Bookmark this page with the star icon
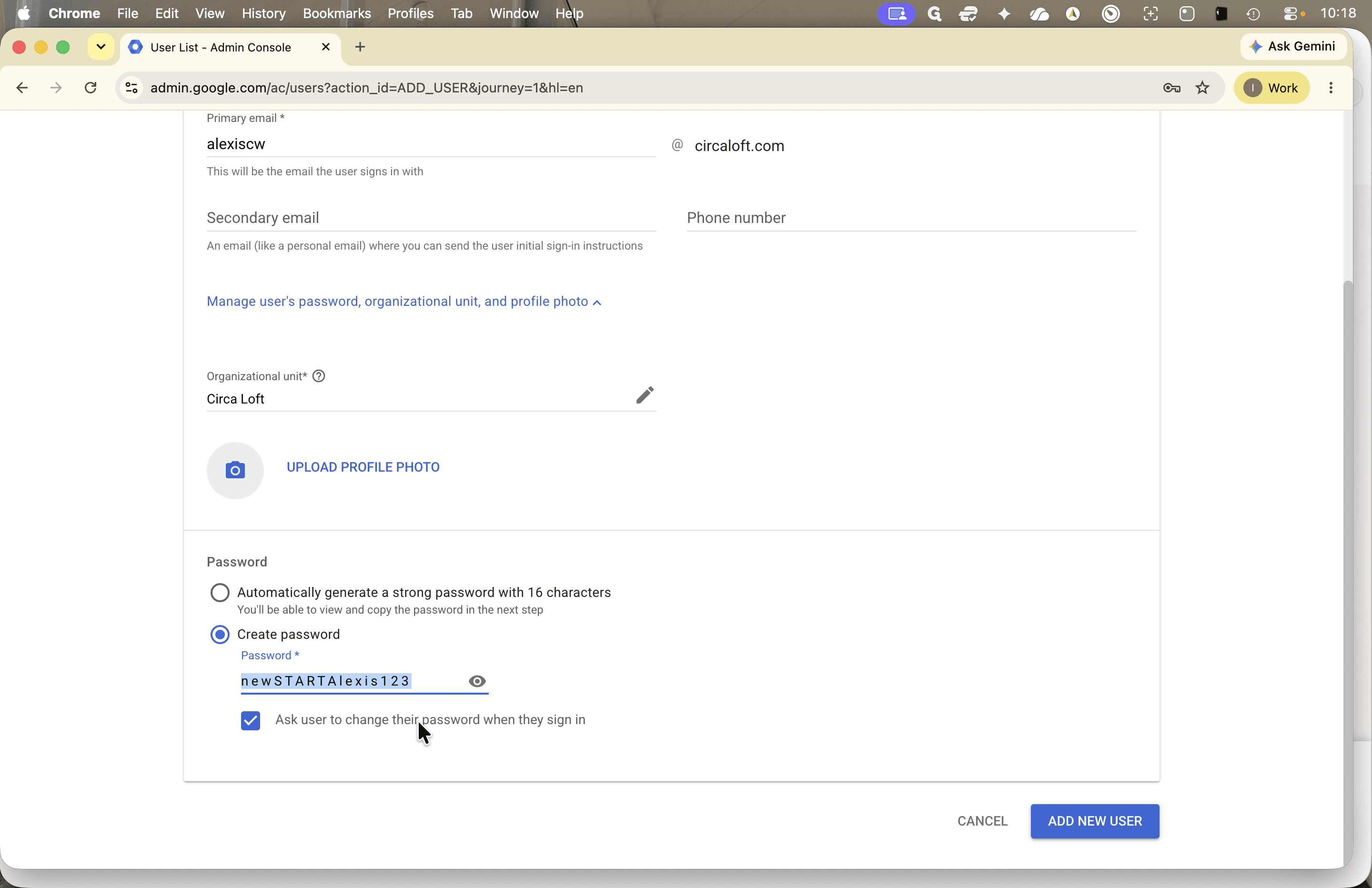Screen dimensions: 1372x888 pyautogui.click(x=1202, y=88)
